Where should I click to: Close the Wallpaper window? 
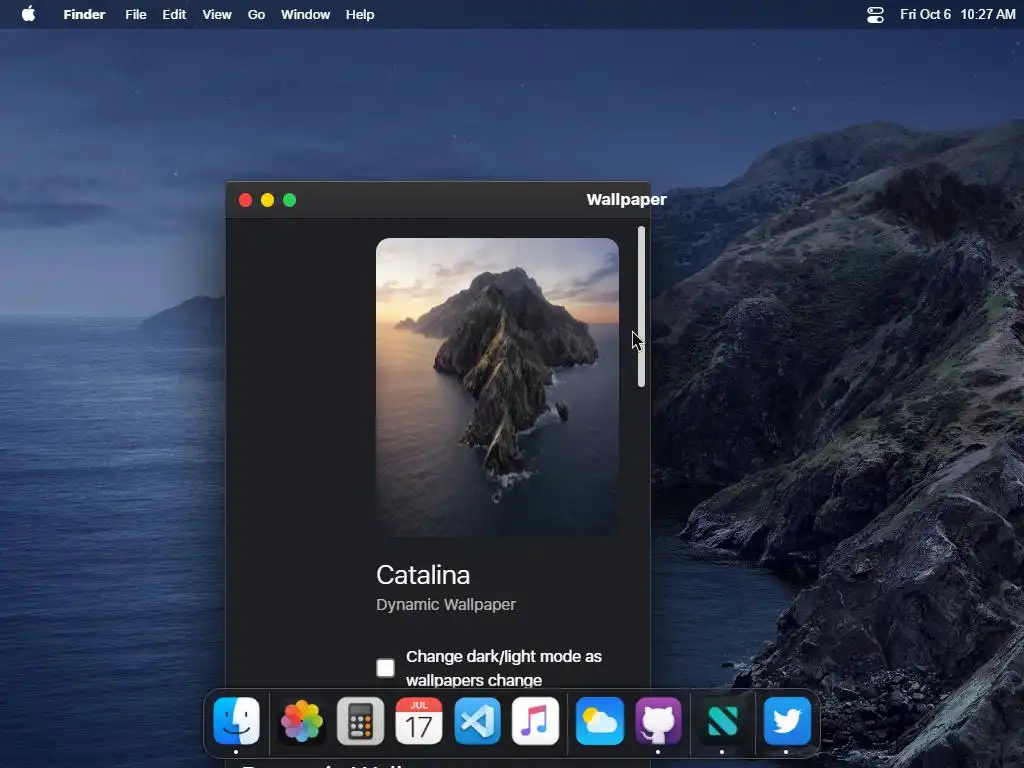(246, 200)
